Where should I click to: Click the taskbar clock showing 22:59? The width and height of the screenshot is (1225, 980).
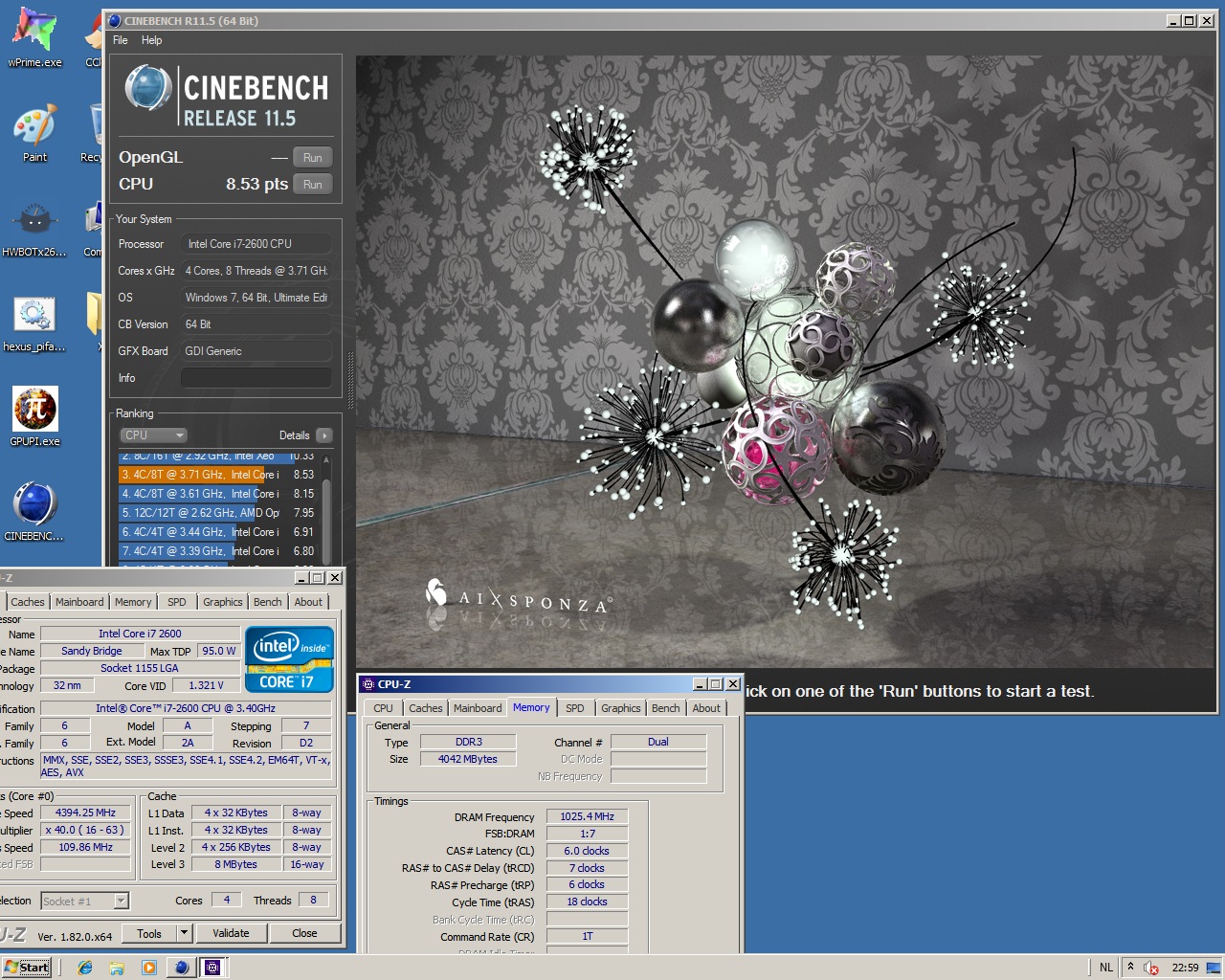(1185, 968)
